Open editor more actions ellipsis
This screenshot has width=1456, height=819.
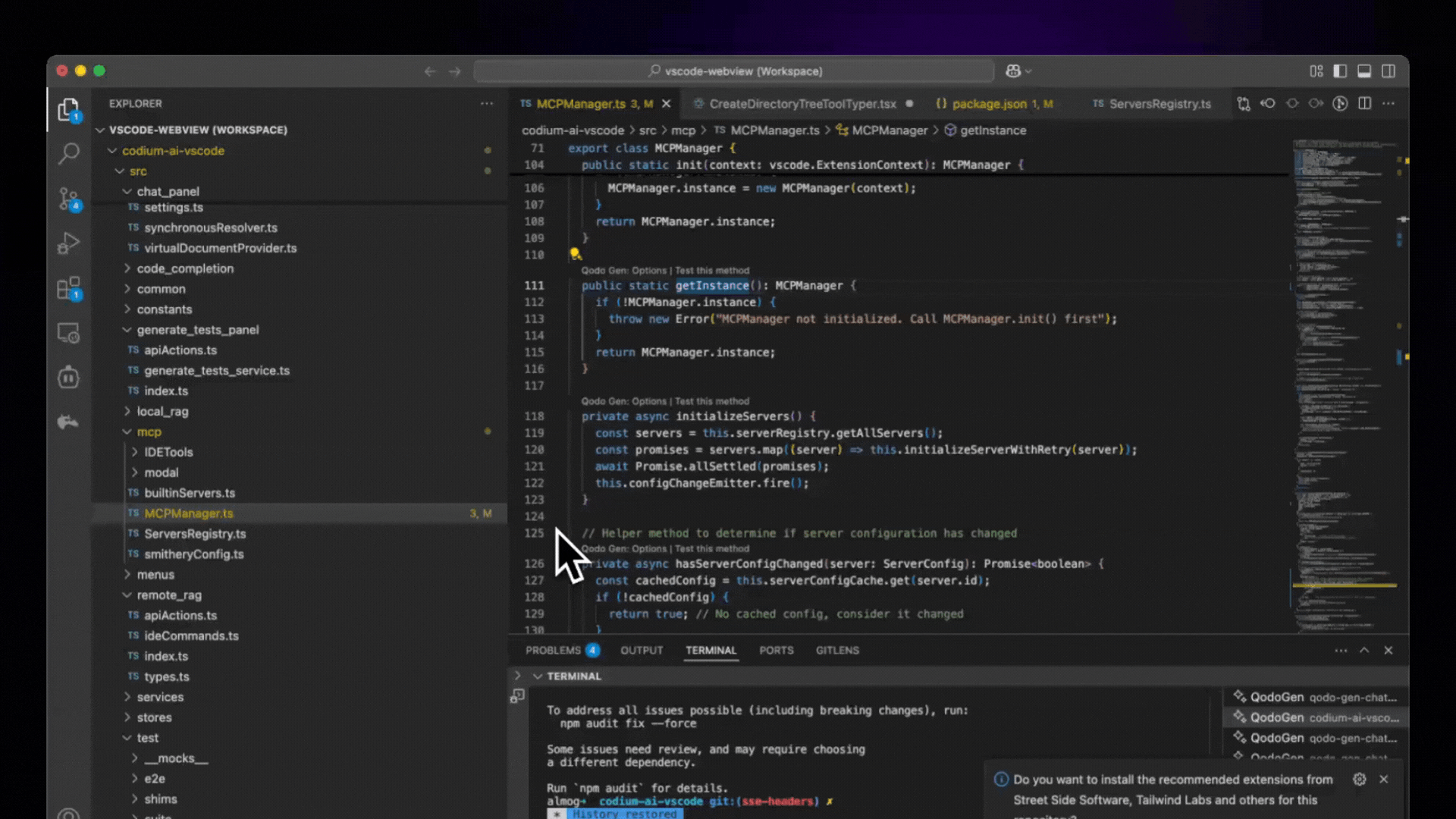coord(1389,104)
